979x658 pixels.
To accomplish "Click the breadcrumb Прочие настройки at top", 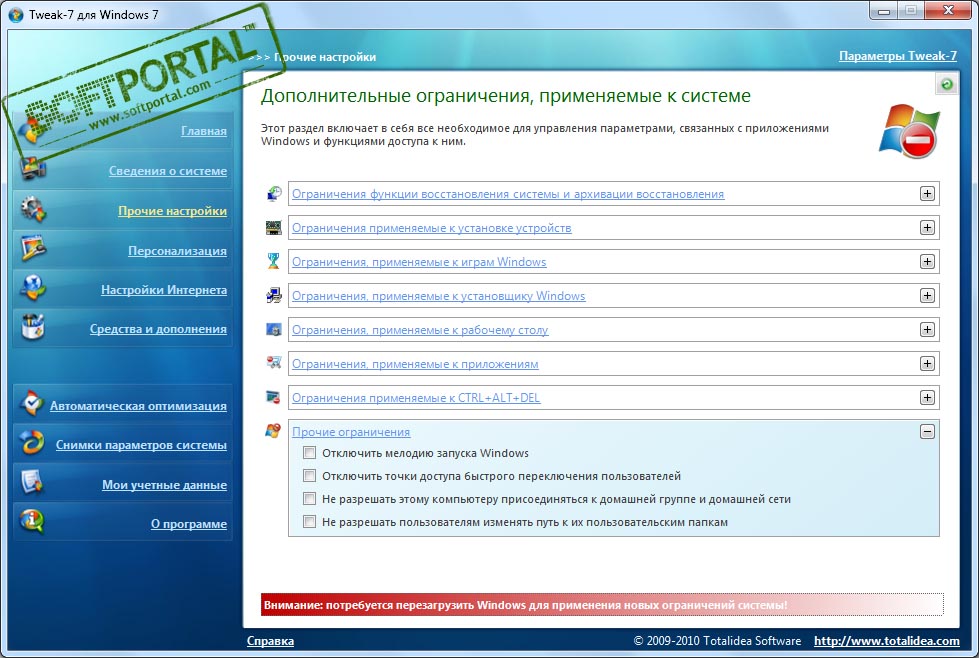I will [x=325, y=57].
